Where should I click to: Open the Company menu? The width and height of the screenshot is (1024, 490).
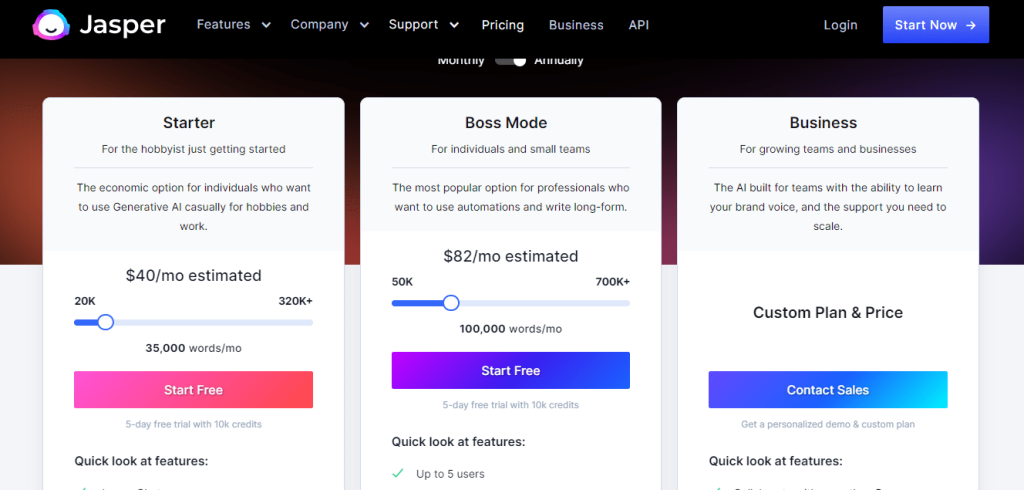(319, 25)
